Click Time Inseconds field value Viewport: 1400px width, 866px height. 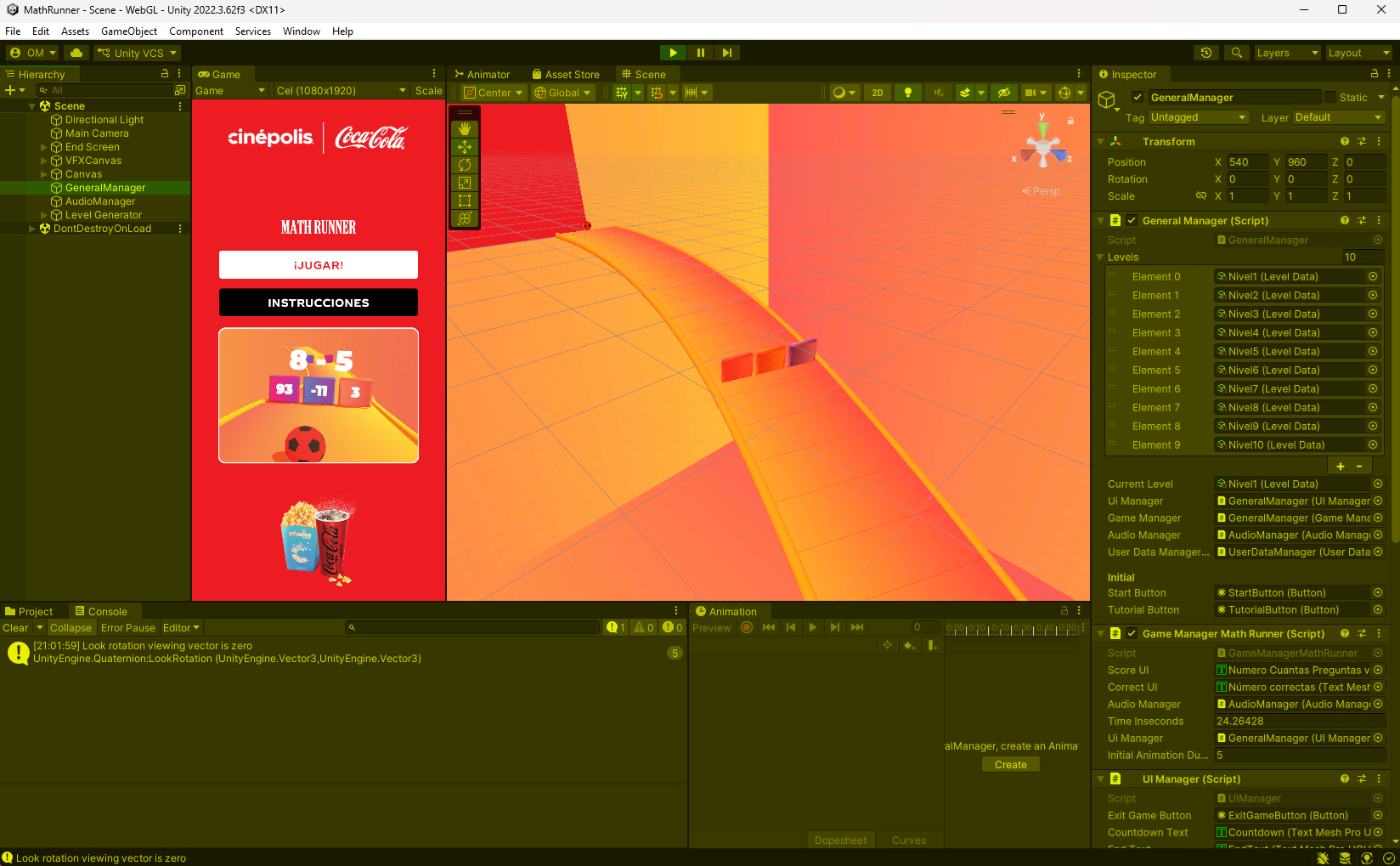1299,722
